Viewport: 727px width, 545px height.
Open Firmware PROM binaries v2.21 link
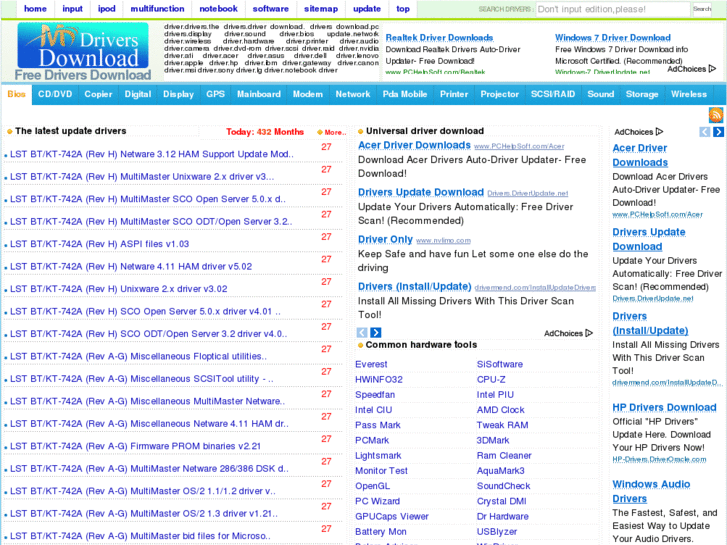coord(135,446)
